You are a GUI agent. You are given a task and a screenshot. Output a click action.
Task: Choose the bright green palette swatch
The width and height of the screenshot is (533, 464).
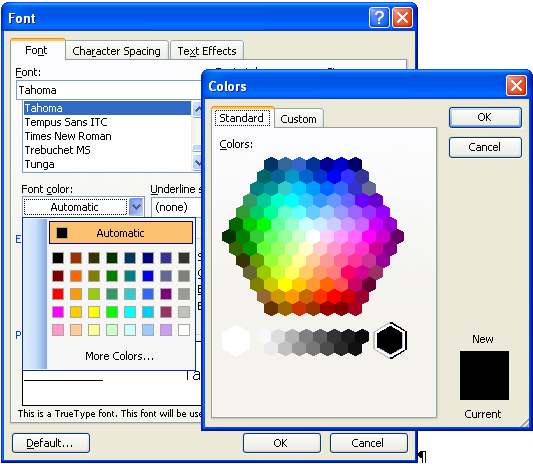click(112, 312)
